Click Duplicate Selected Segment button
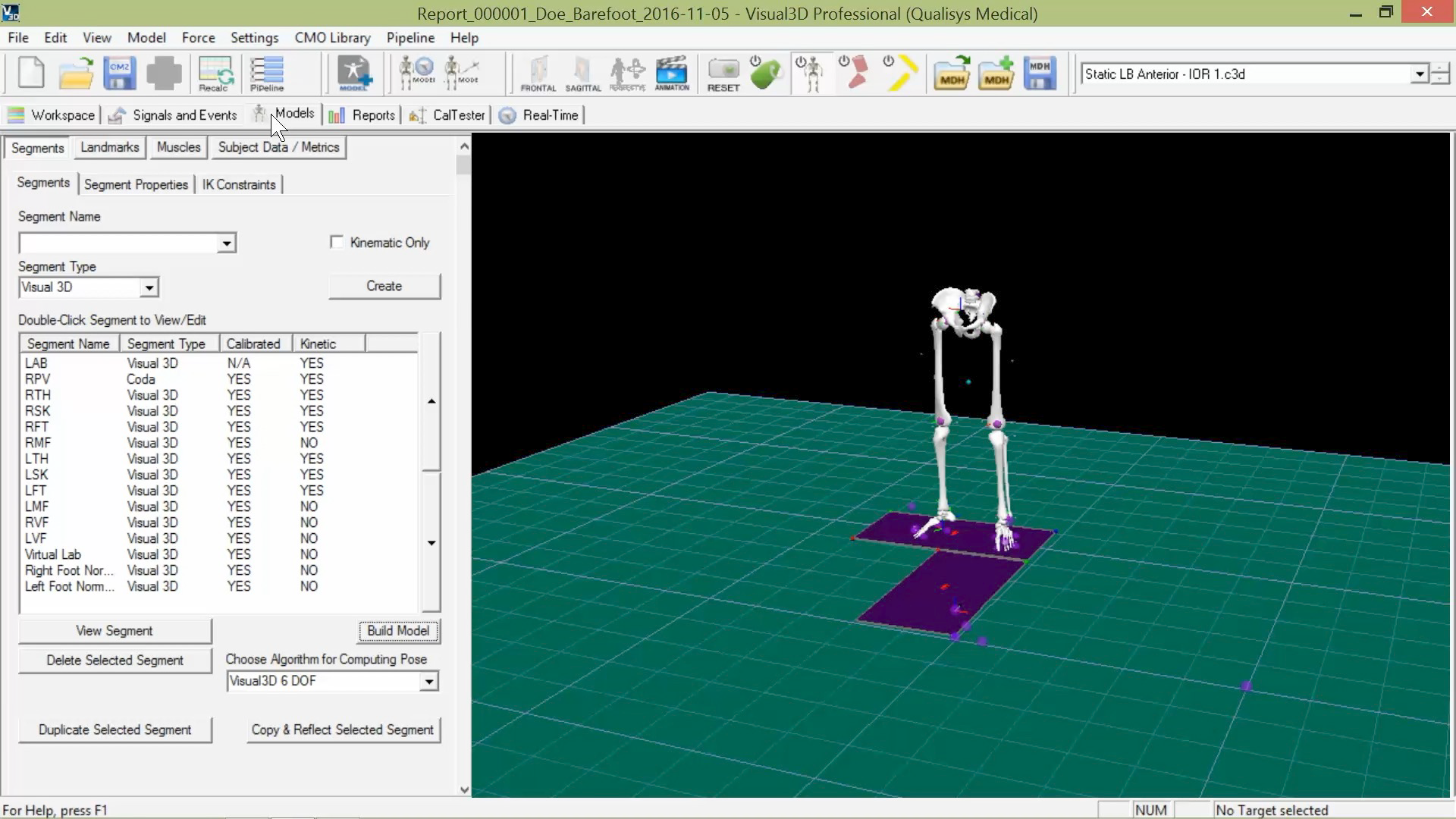Screen dimensions: 1456x819 [x=115, y=730]
